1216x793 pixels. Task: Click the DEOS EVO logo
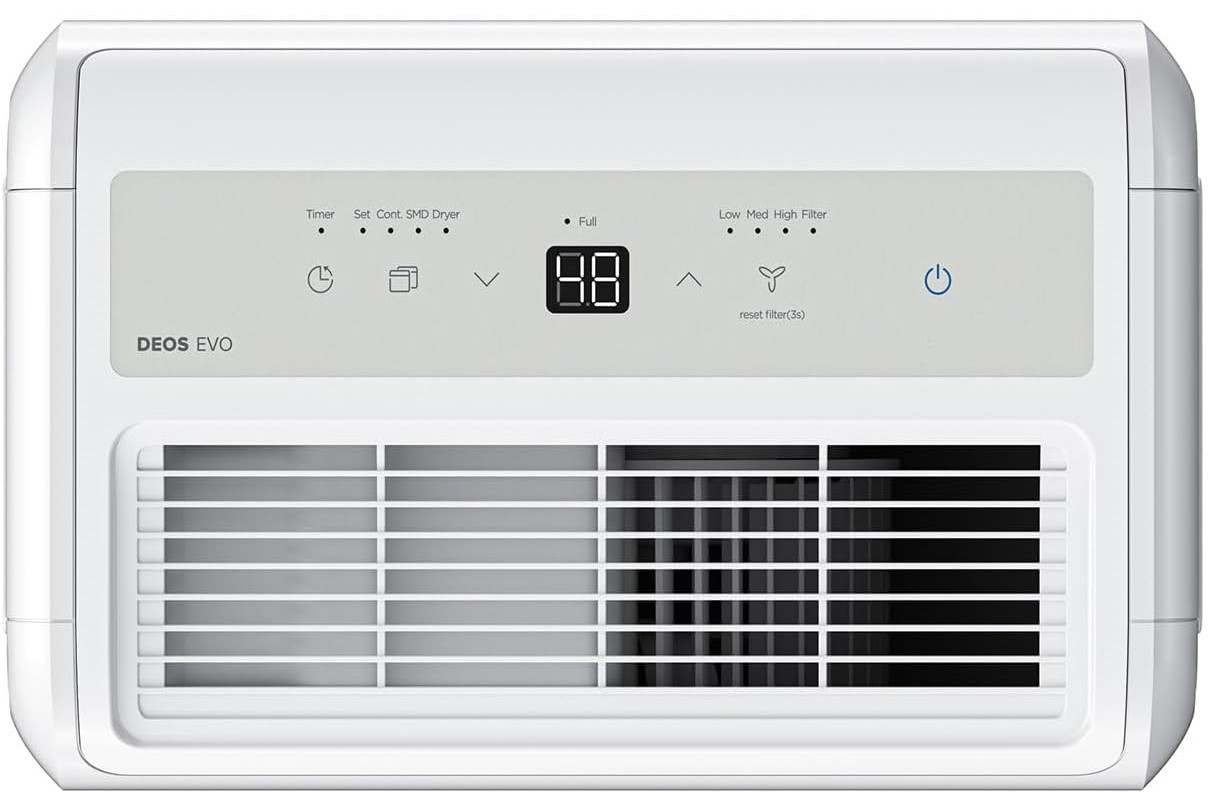pyautogui.click(x=185, y=344)
